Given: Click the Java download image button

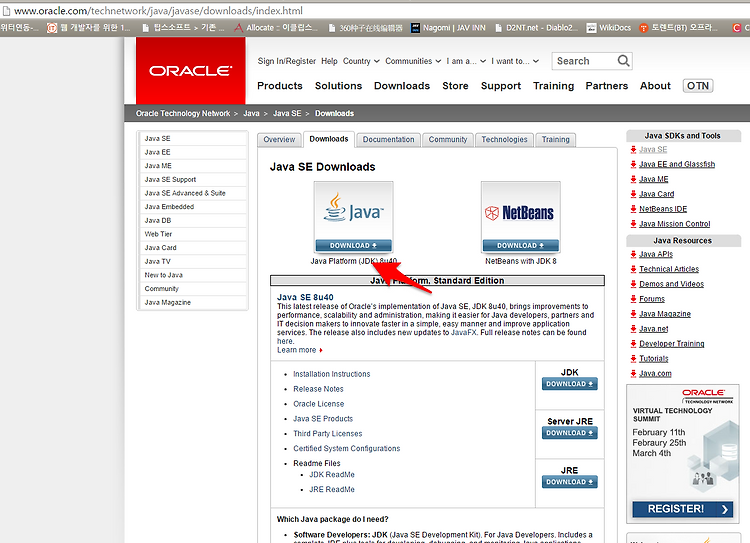Looking at the screenshot, I should click(x=353, y=217).
